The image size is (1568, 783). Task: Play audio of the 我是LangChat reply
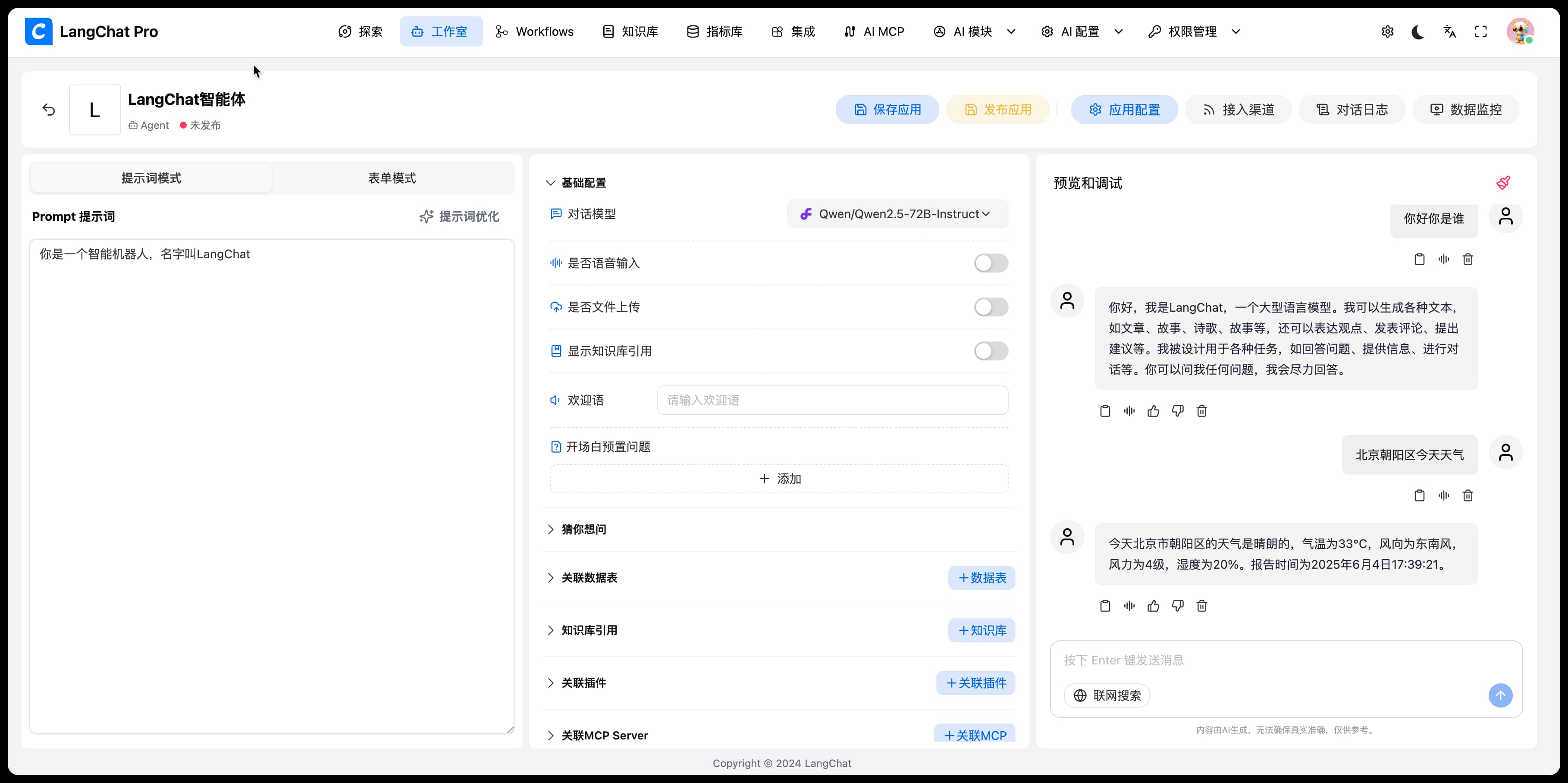(x=1130, y=411)
